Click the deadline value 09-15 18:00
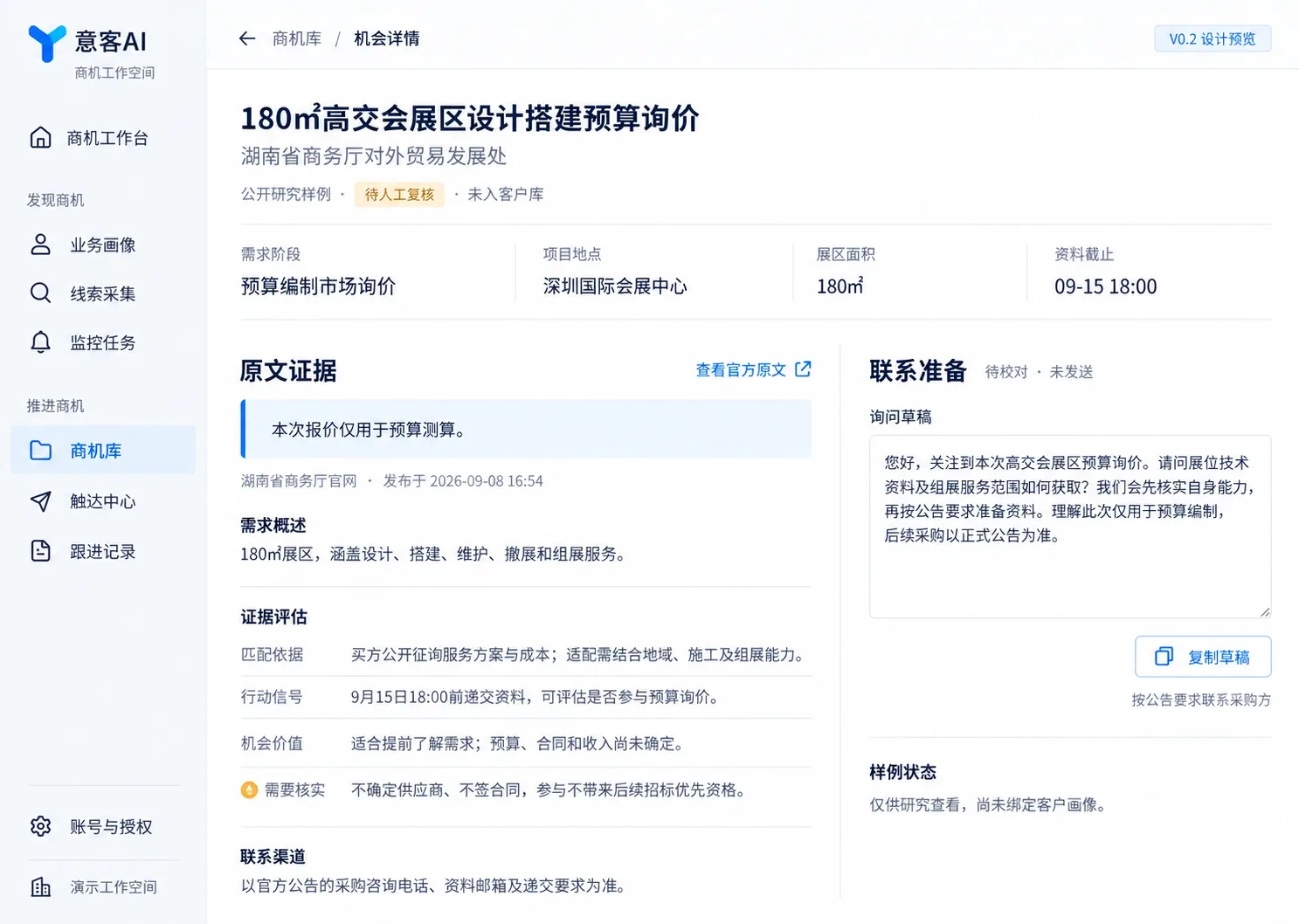 (x=1105, y=286)
